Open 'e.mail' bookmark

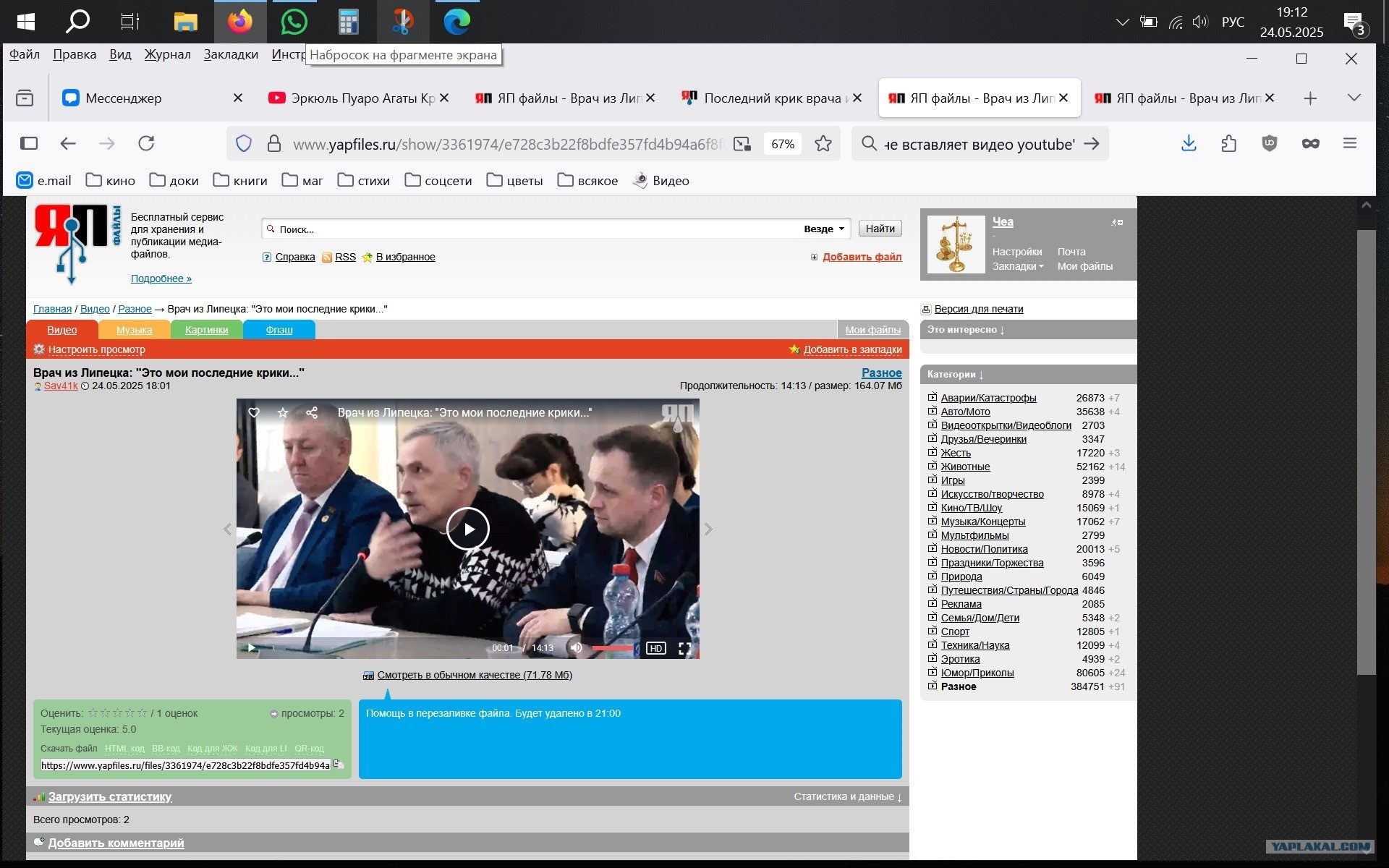click(44, 181)
